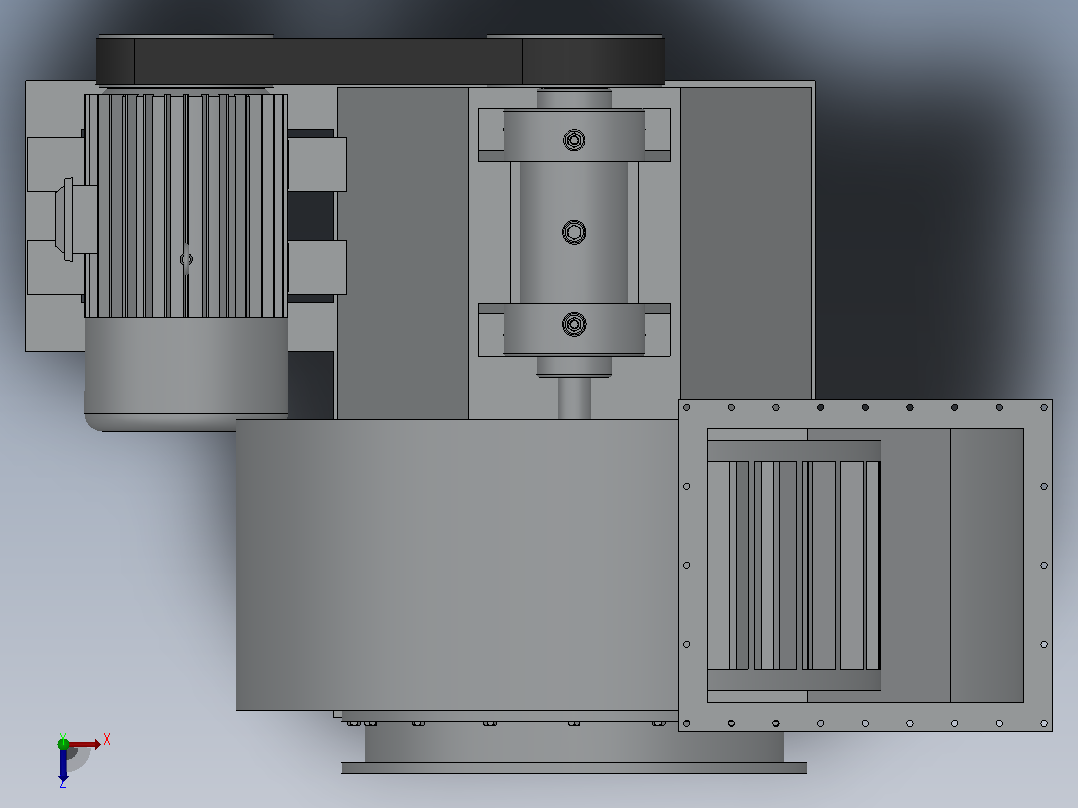Click the green Y axis dot of triad
This screenshot has width=1078, height=808.
pos(63,743)
